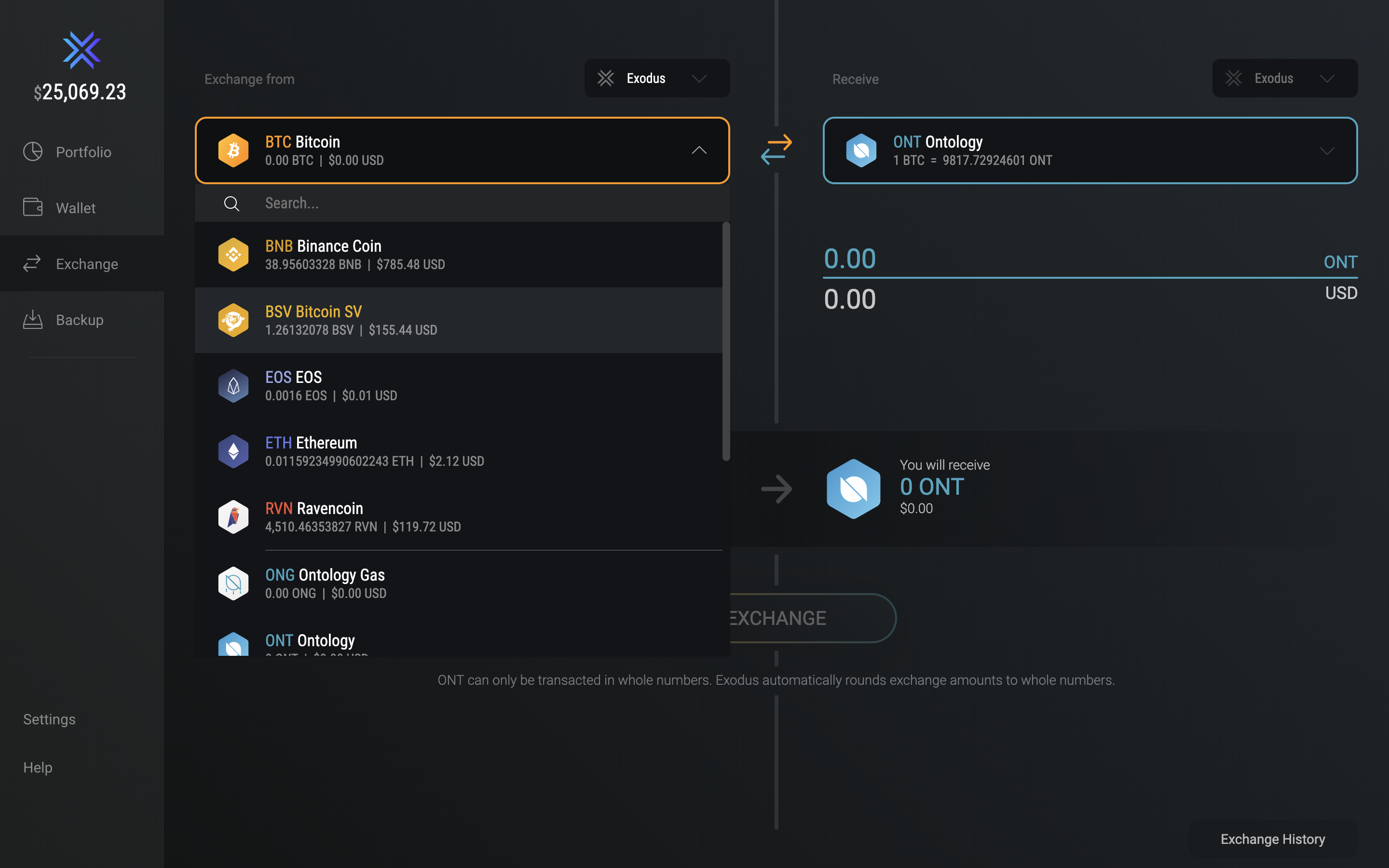1389x868 pixels.
Task: Click the ONT unit label beside the amount
Action: click(1340, 262)
